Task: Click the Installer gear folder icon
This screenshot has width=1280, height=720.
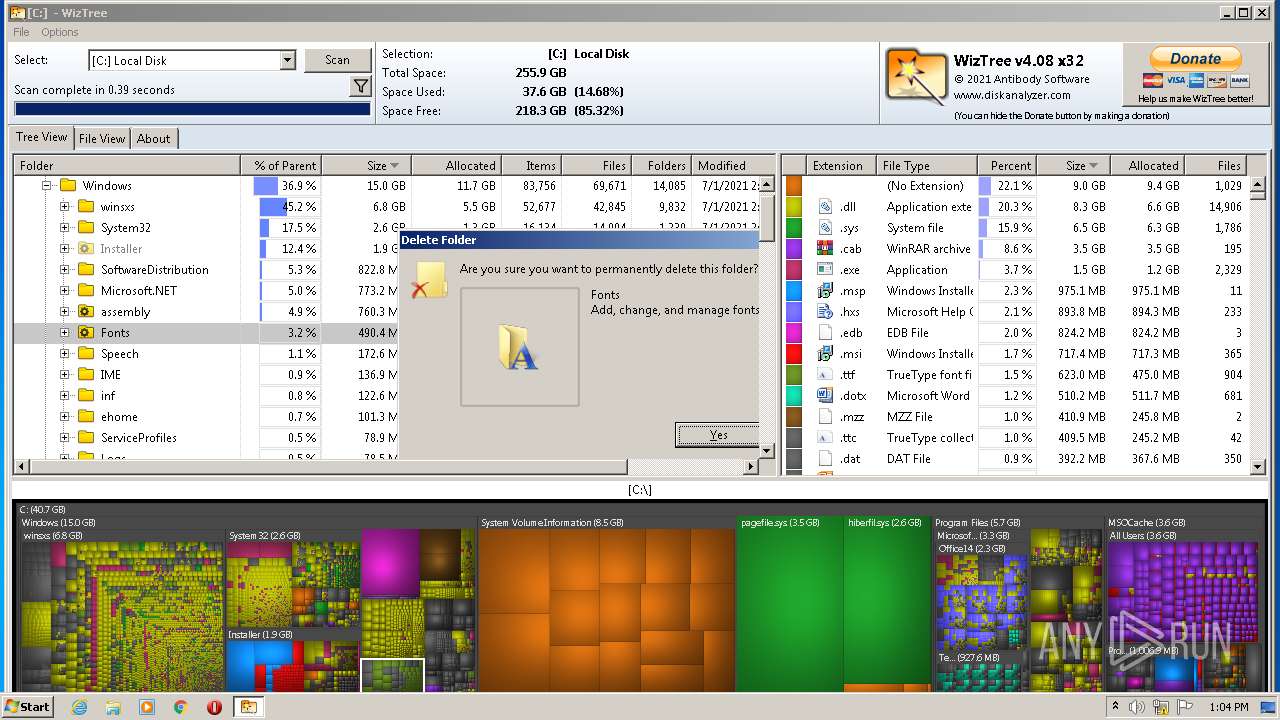Action: [x=86, y=248]
